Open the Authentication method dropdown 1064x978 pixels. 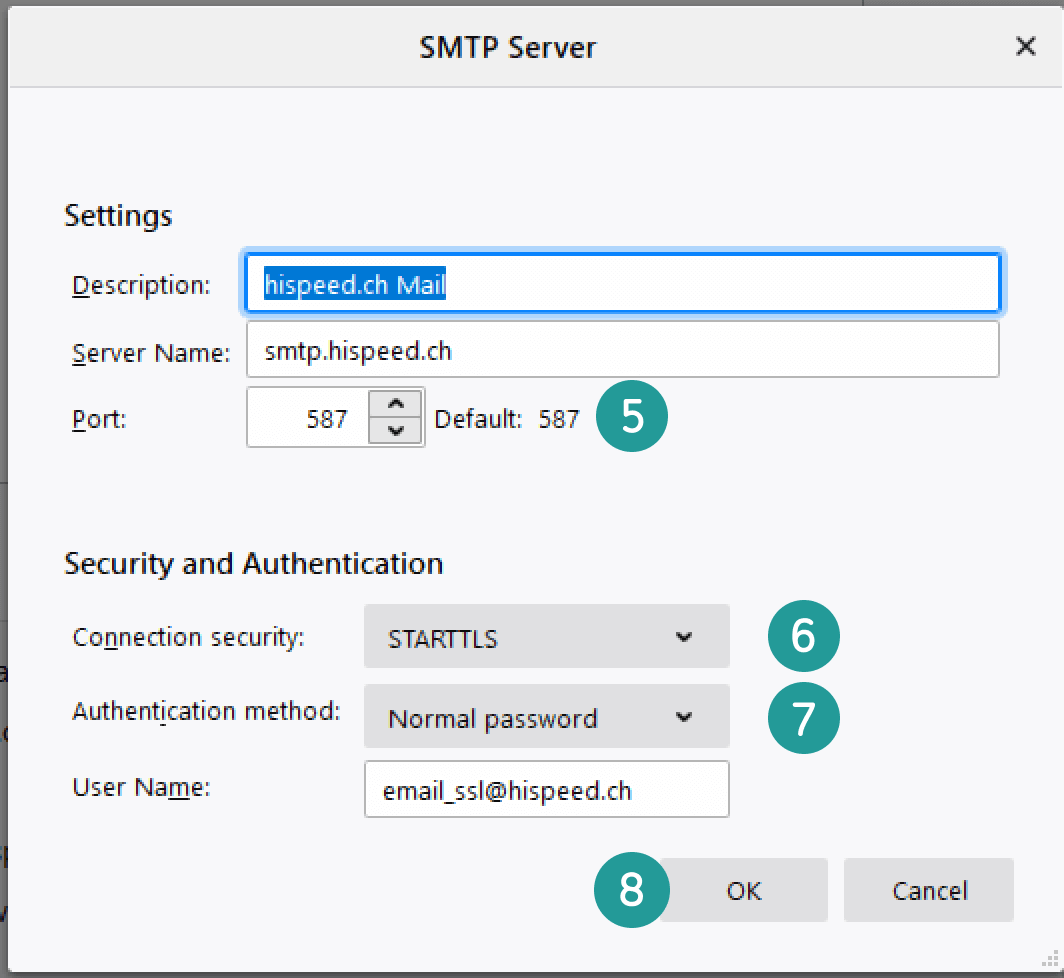click(547, 717)
